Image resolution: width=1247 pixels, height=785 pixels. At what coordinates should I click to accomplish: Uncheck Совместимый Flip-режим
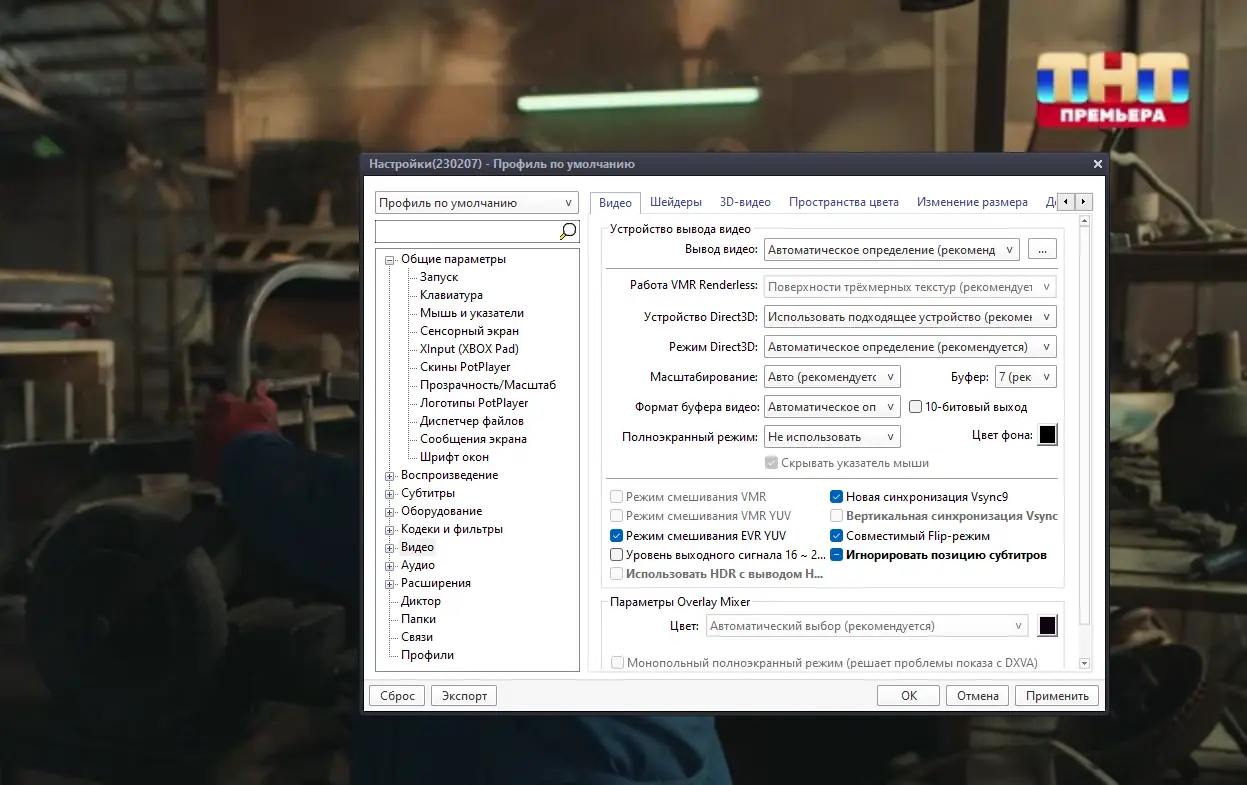[x=910, y=536]
